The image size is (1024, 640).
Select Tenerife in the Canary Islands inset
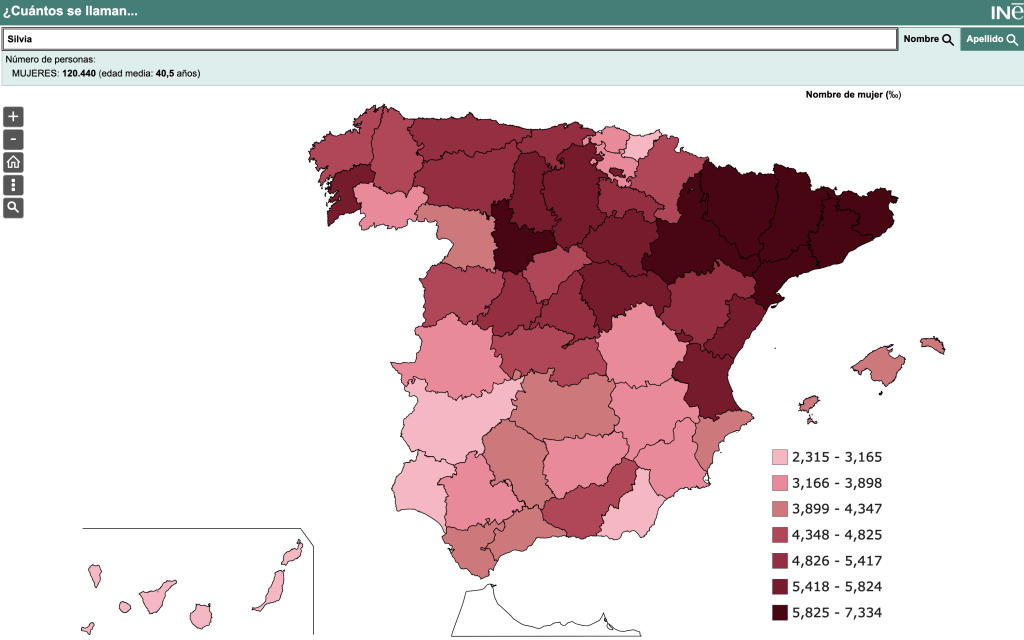156,598
